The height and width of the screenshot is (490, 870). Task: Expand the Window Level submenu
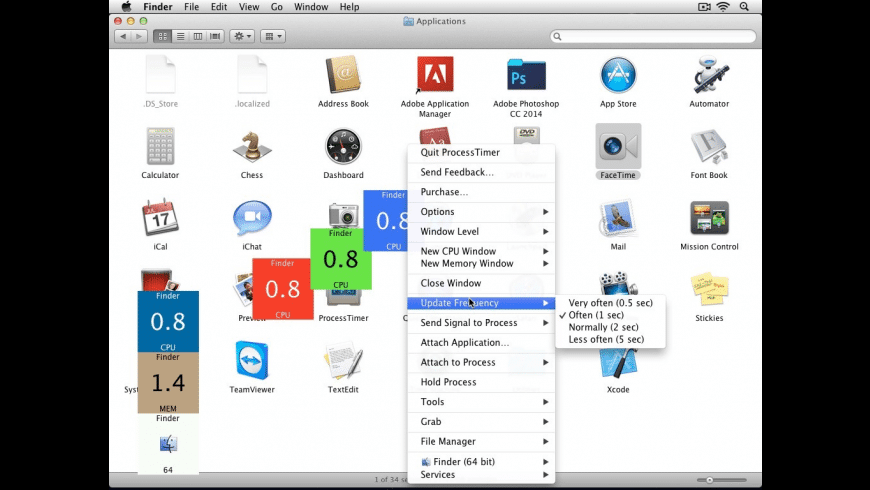[x=481, y=231]
